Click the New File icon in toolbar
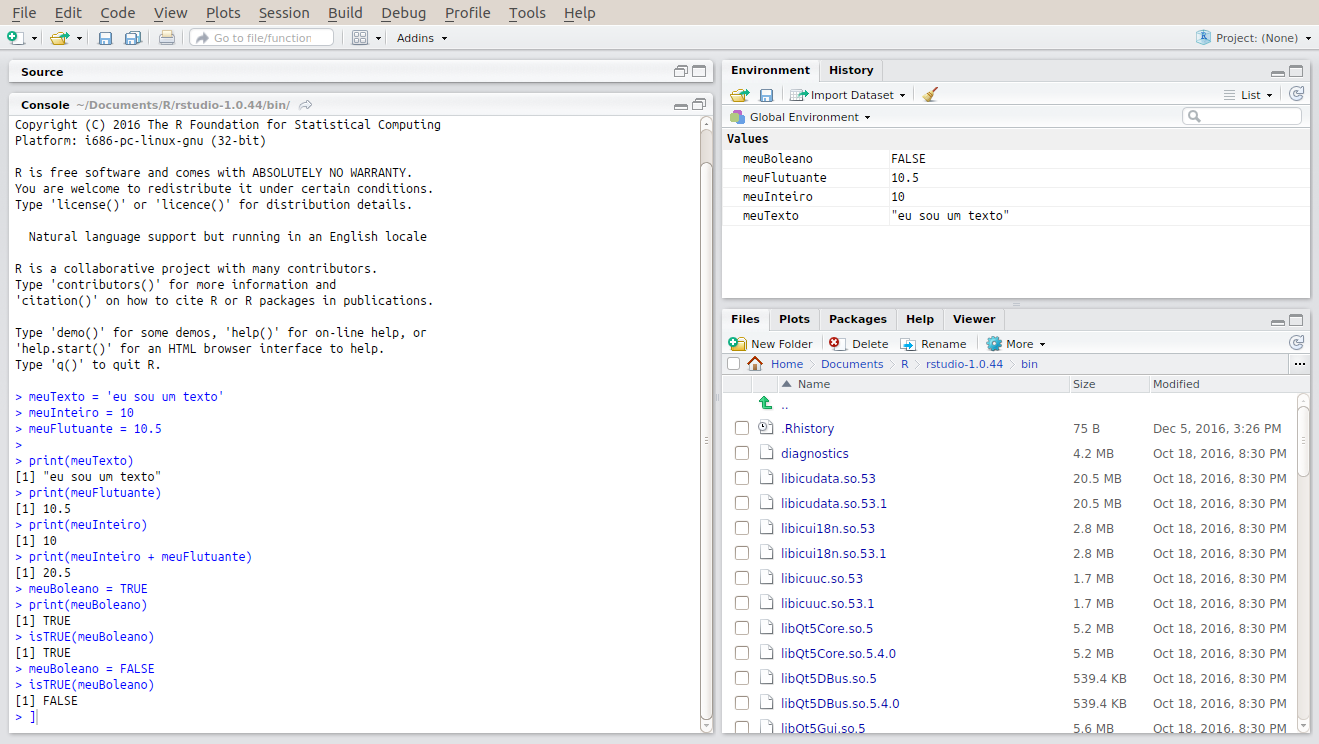The width and height of the screenshot is (1319, 744). tap(15, 38)
